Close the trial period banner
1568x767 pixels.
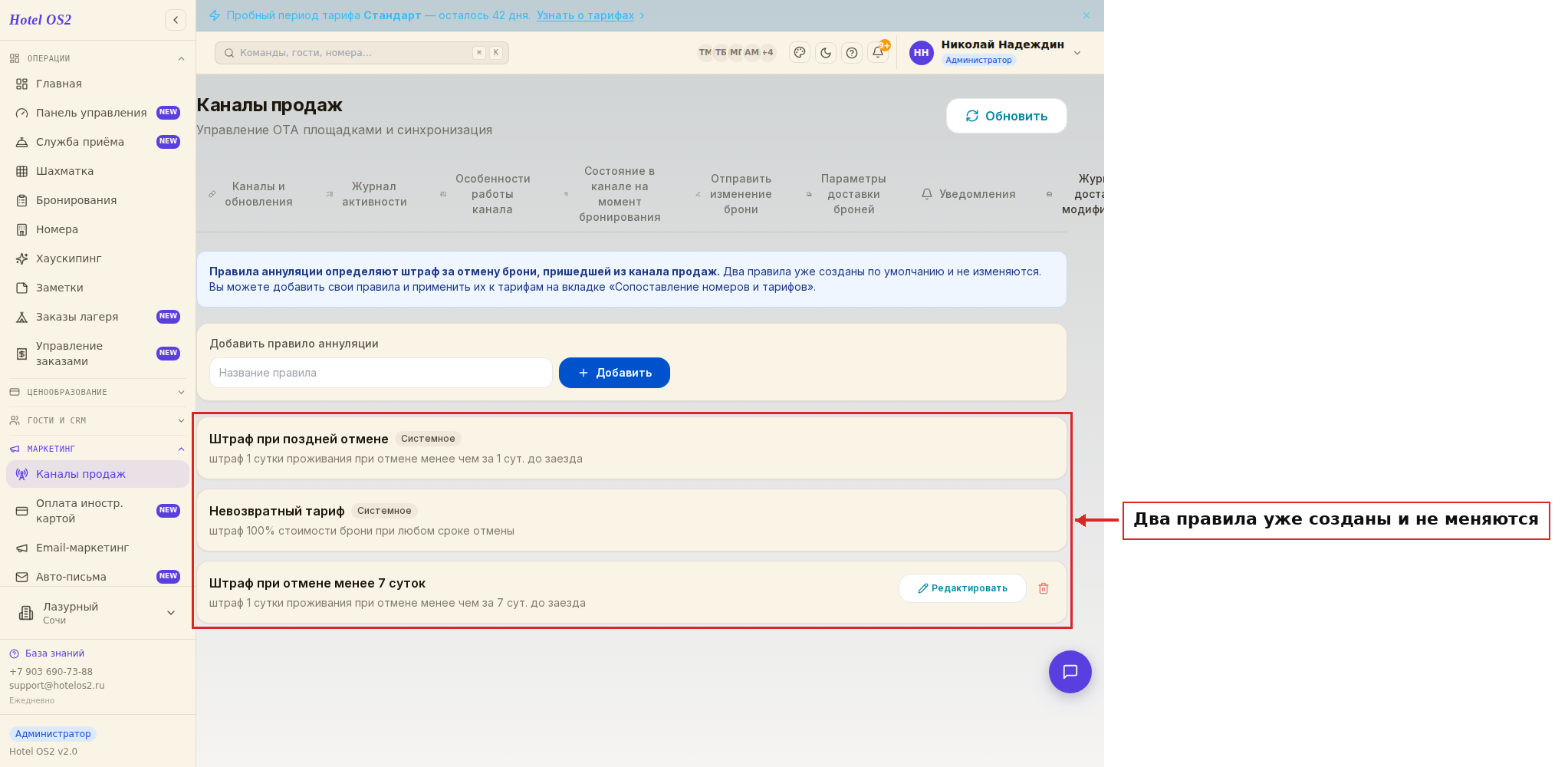coord(1086,15)
